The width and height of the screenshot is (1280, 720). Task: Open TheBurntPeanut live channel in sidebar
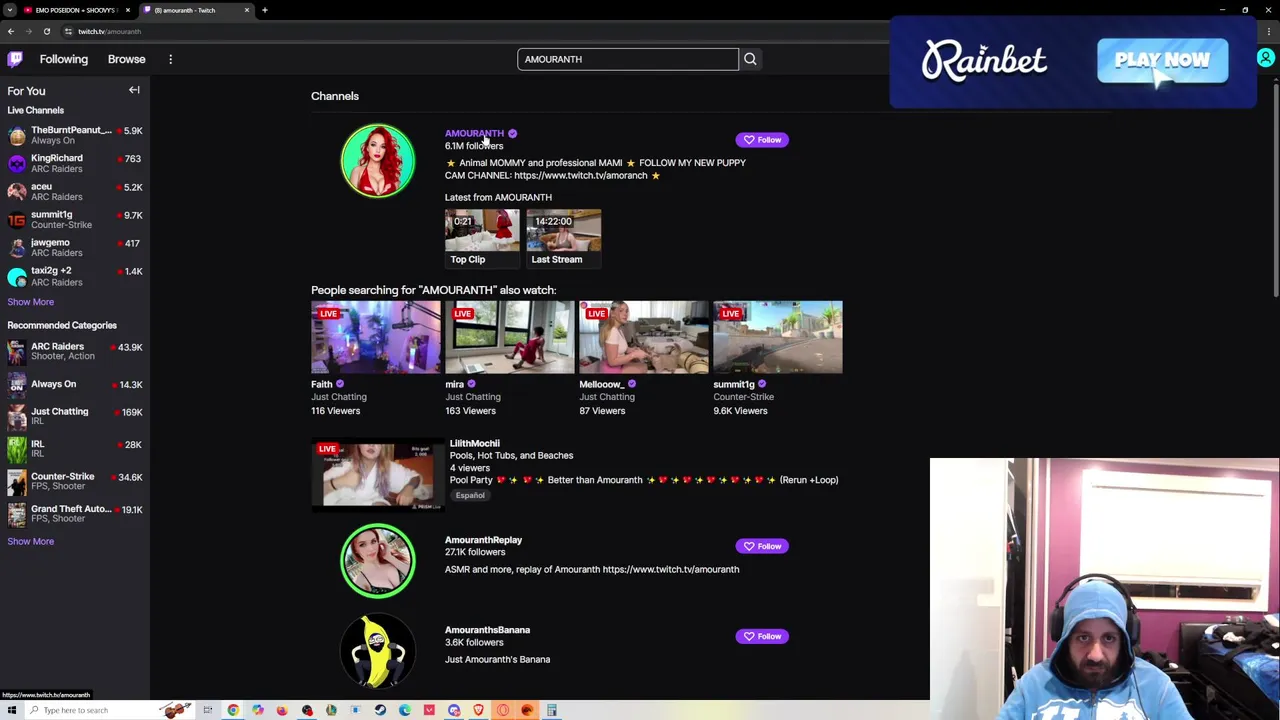click(x=75, y=135)
